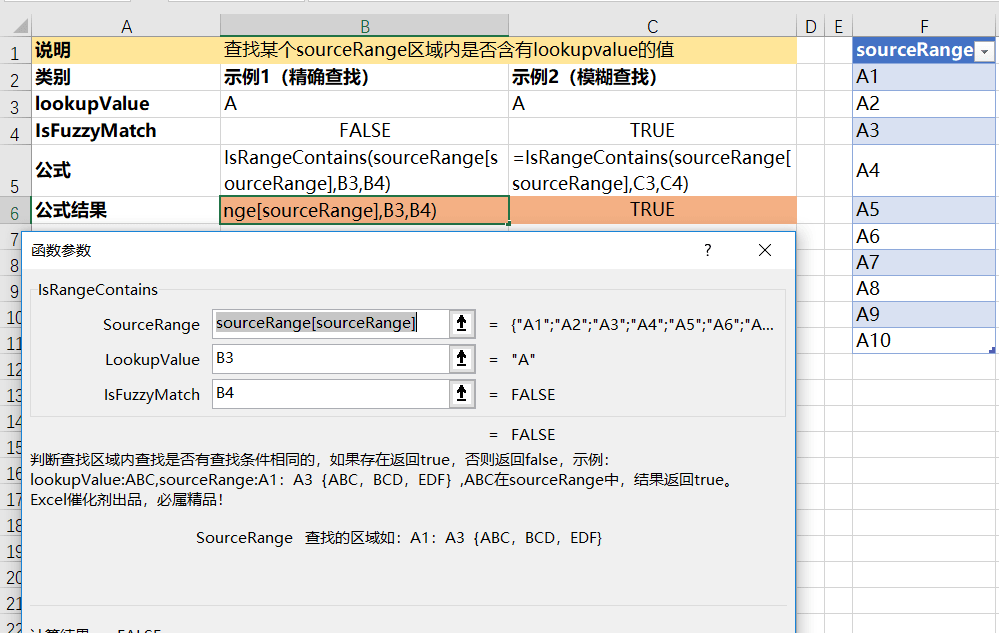Collapse dialog via SourceRange range-picker arrow
The height and width of the screenshot is (633, 999).
point(462,324)
